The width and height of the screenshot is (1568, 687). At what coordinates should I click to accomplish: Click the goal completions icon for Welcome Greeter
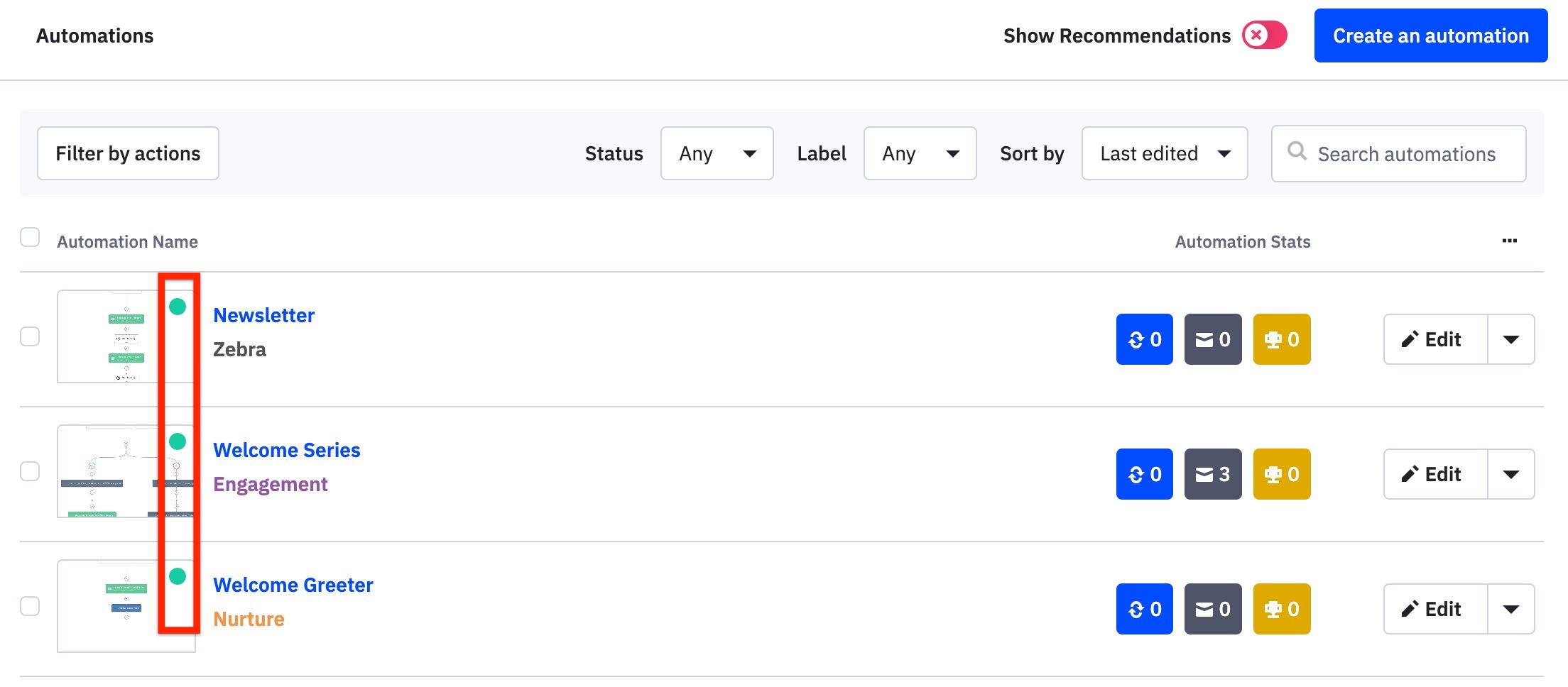[x=1281, y=608]
